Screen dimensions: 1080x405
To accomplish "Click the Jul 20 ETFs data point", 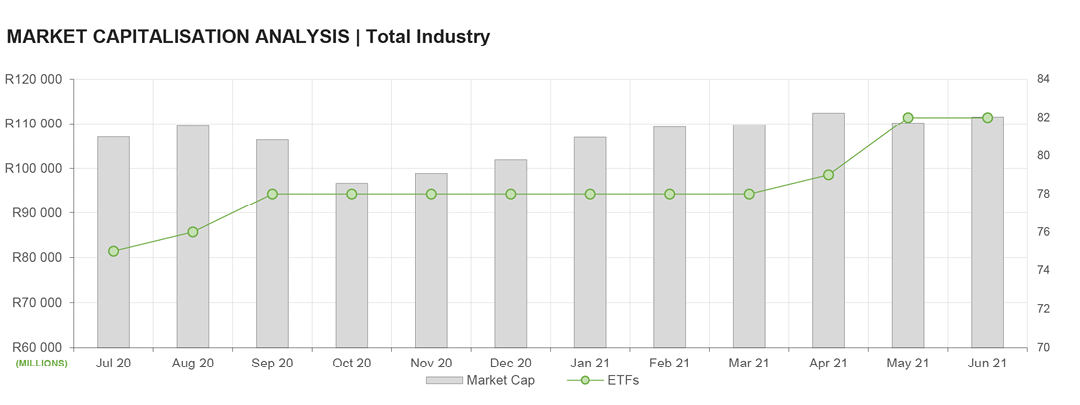I will pos(113,251).
